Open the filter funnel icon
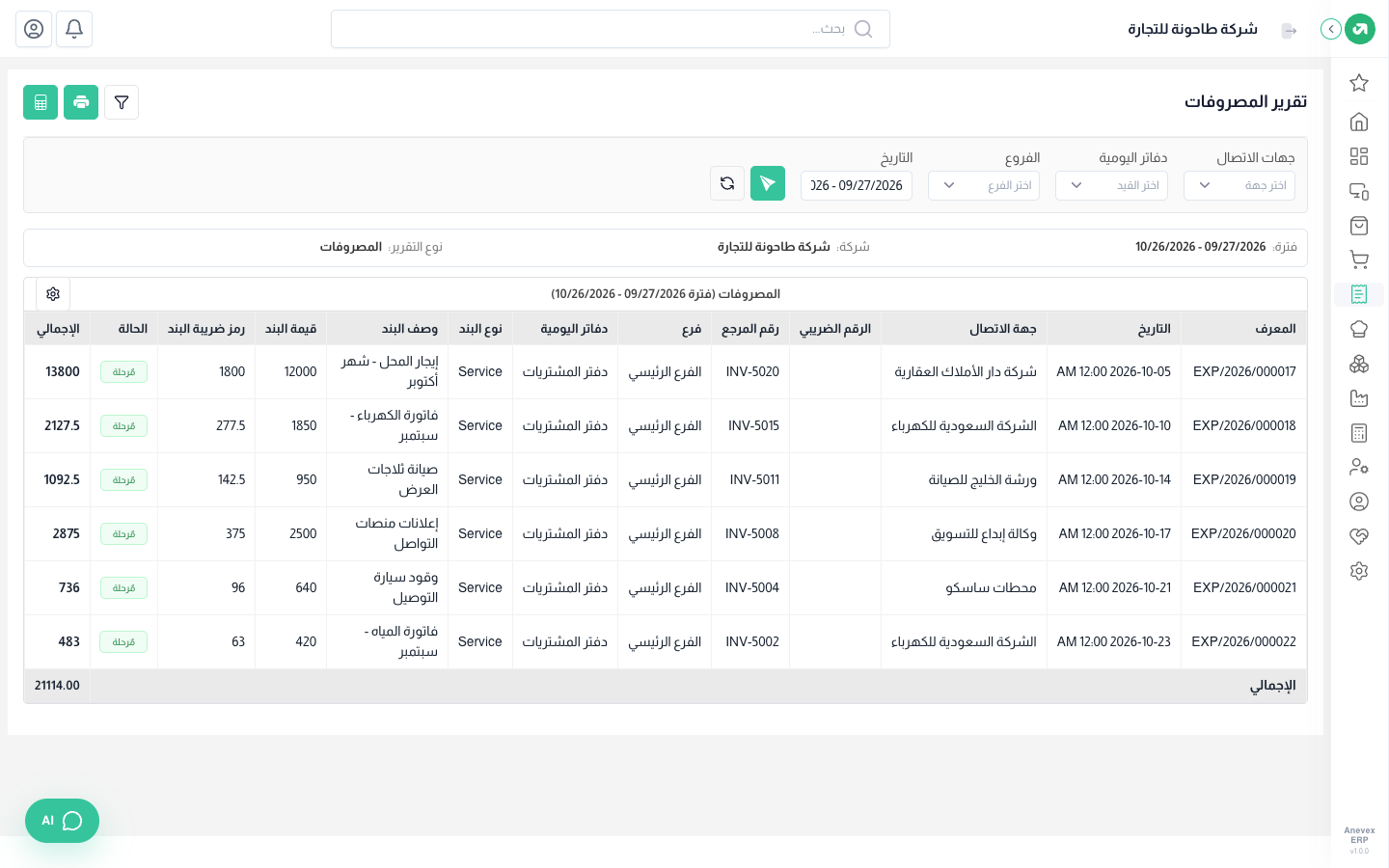Viewport: 1389px width, 868px height. point(122,102)
